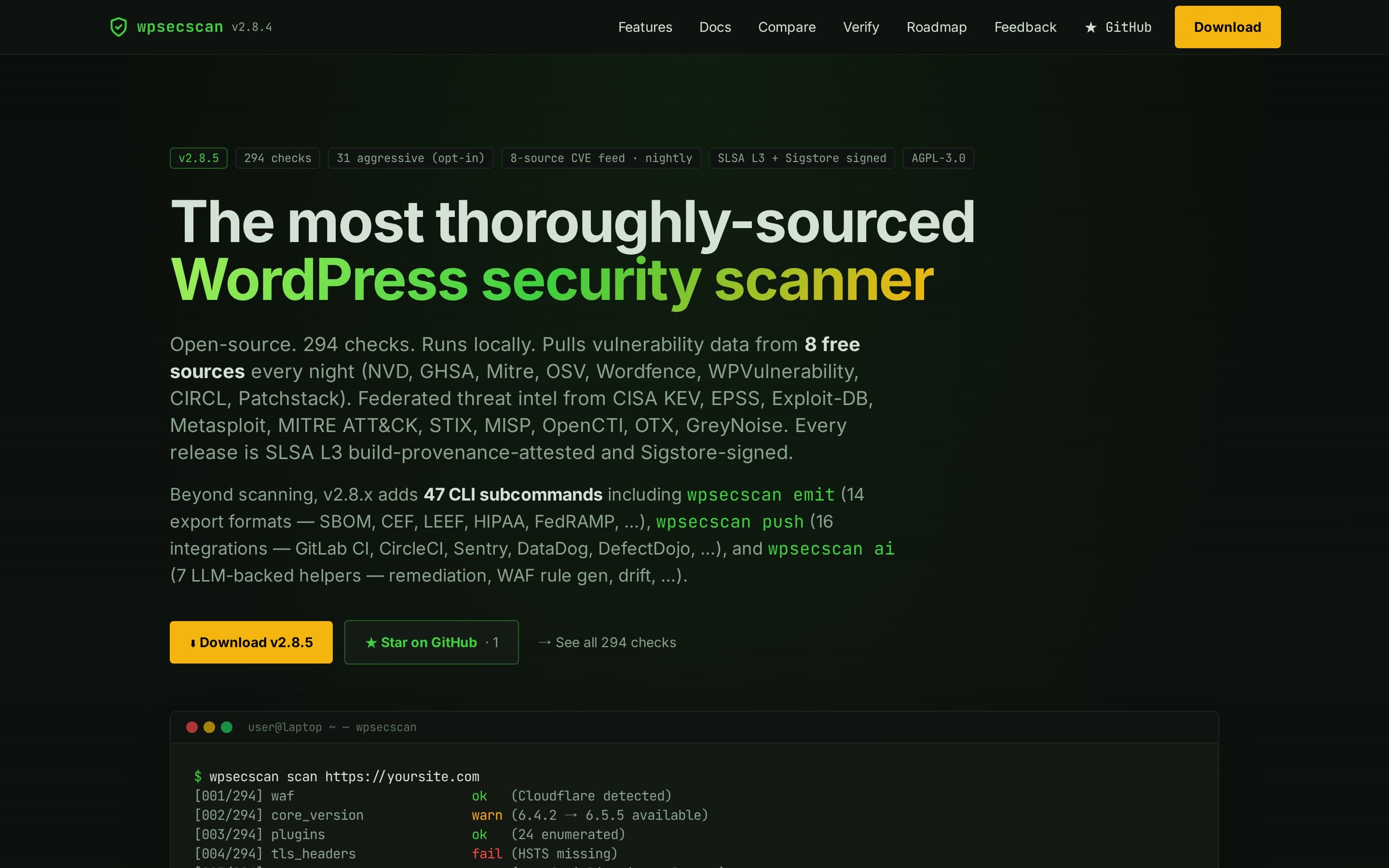Open the Feedback nav link

[x=1025, y=27]
